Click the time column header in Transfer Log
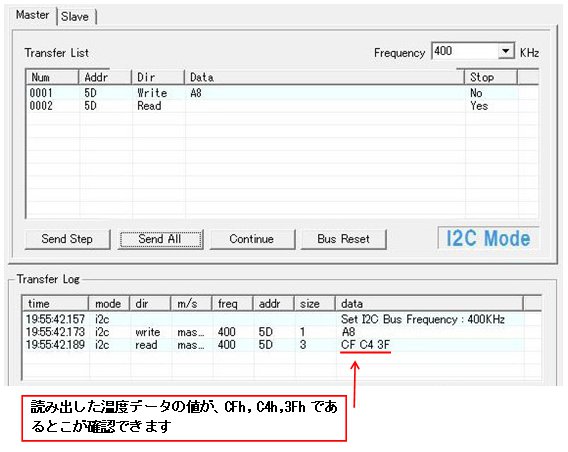This screenshot has height=452, width=568. click(55, 304)
